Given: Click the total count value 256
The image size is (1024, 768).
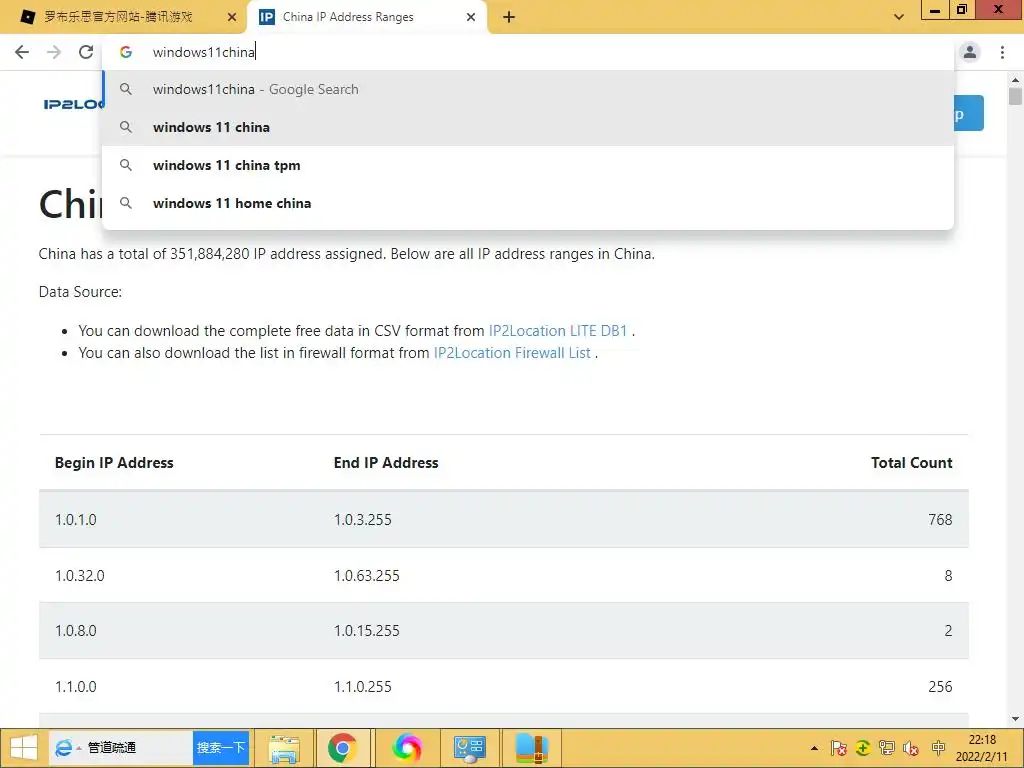Looking at the screenshot, I should point(940,686).
